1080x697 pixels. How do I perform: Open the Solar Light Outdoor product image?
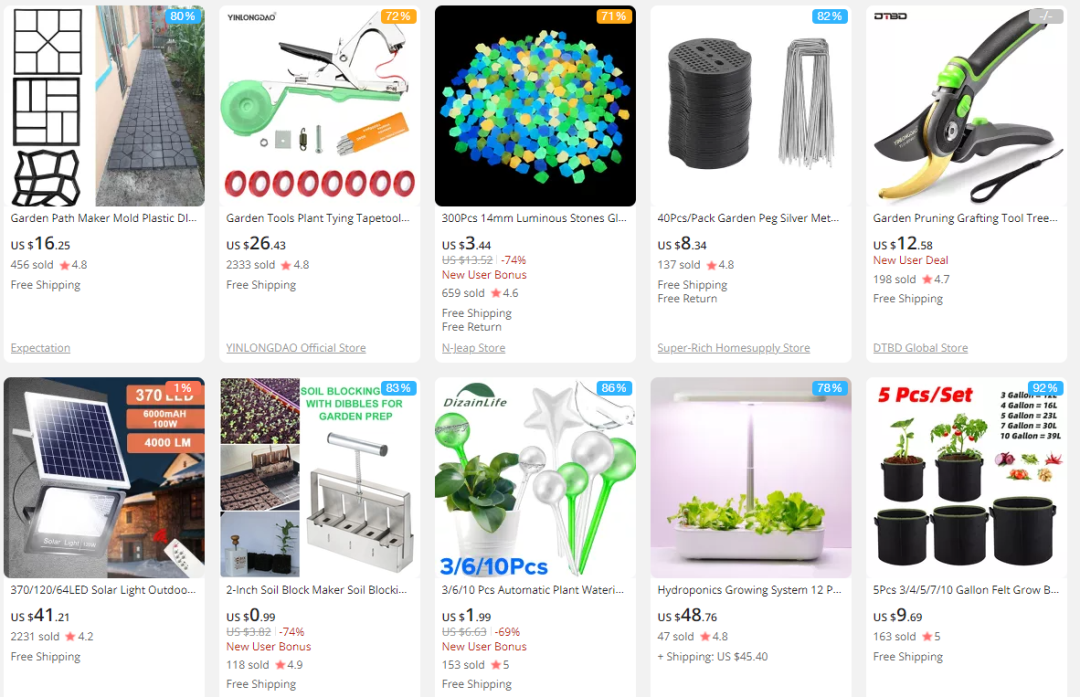pyautogui.click(x=104, y=477)
